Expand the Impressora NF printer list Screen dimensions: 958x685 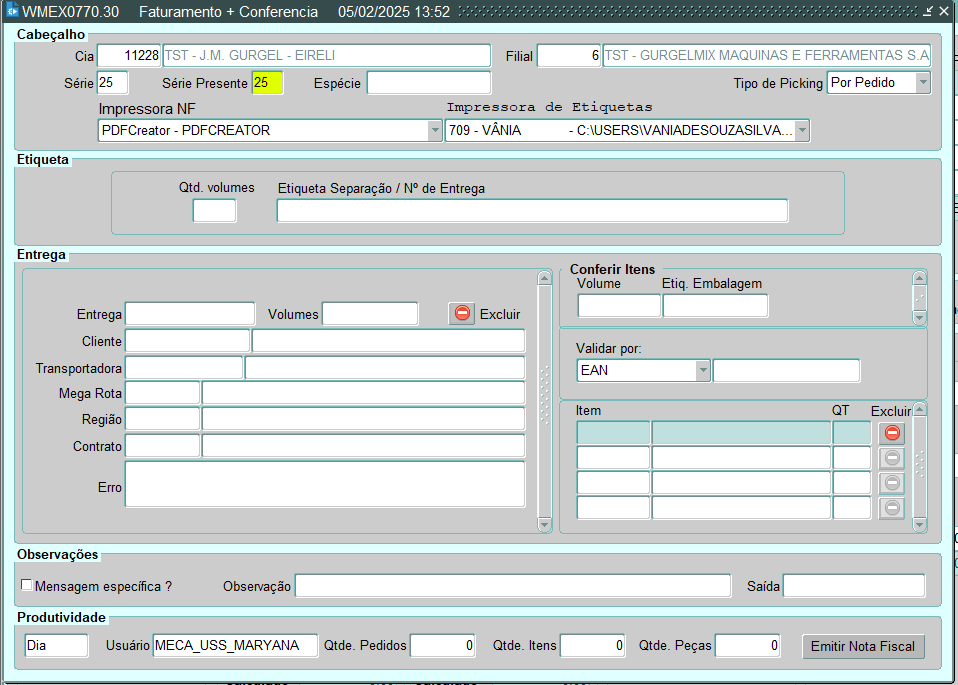[x=434, y=130]
